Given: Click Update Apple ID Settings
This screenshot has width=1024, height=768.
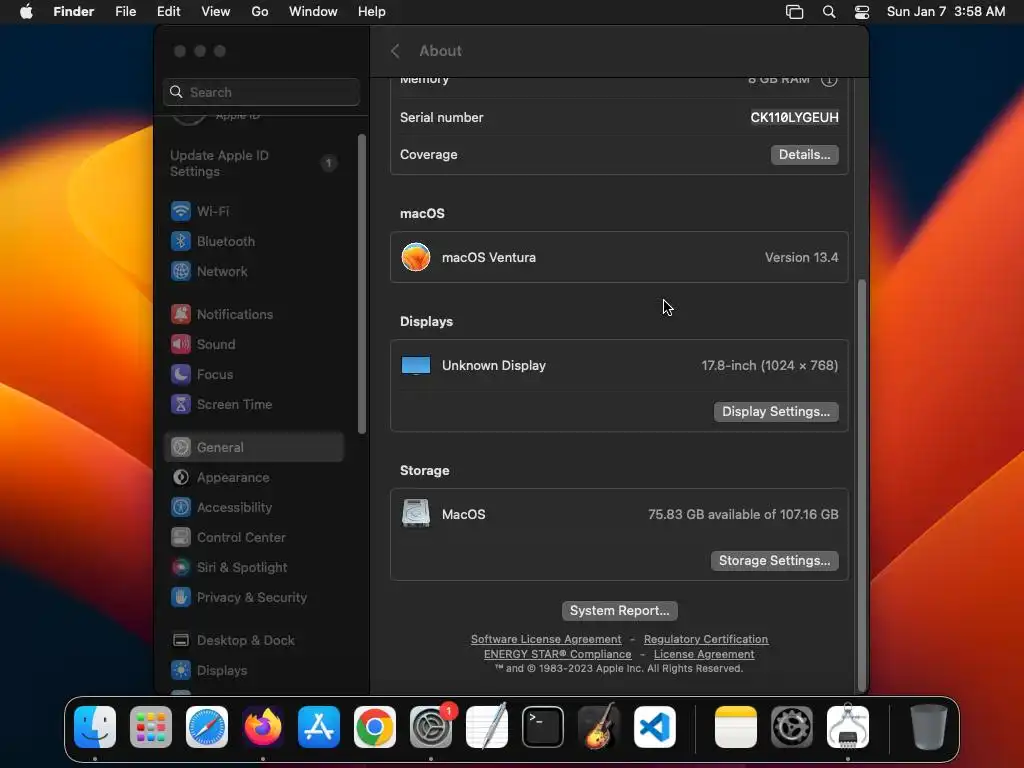Looking at the screenshot, I should click(x=254, y=163).
